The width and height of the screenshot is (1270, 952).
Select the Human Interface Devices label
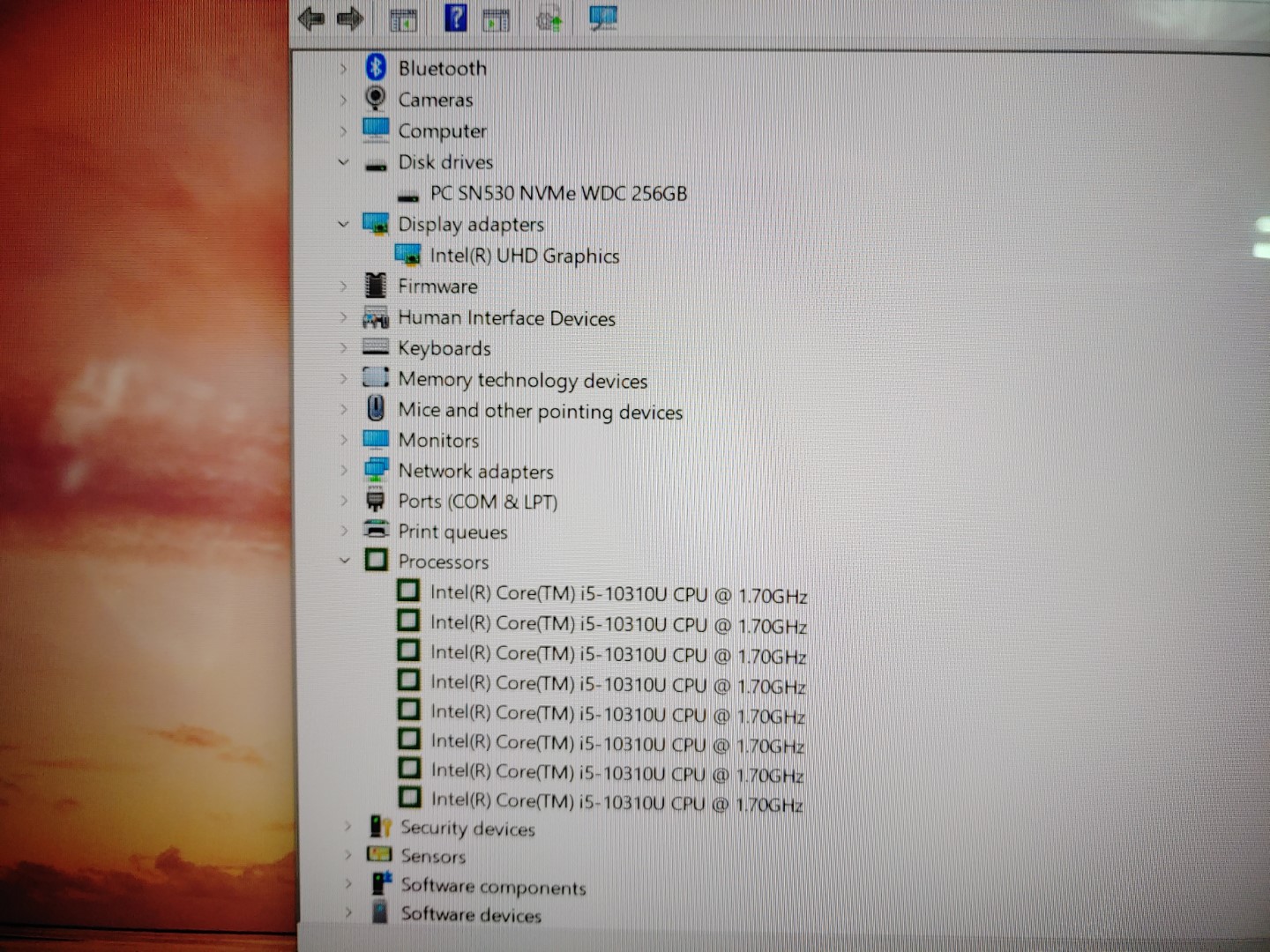coord(506,317)
